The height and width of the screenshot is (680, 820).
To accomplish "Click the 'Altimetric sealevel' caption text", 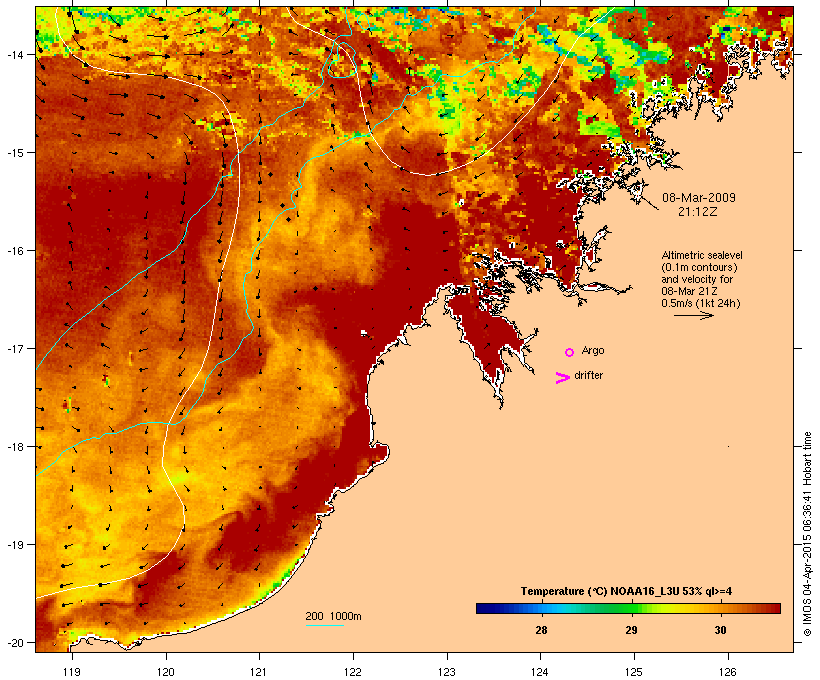I will pyautogui.click(x=702, y=255).
